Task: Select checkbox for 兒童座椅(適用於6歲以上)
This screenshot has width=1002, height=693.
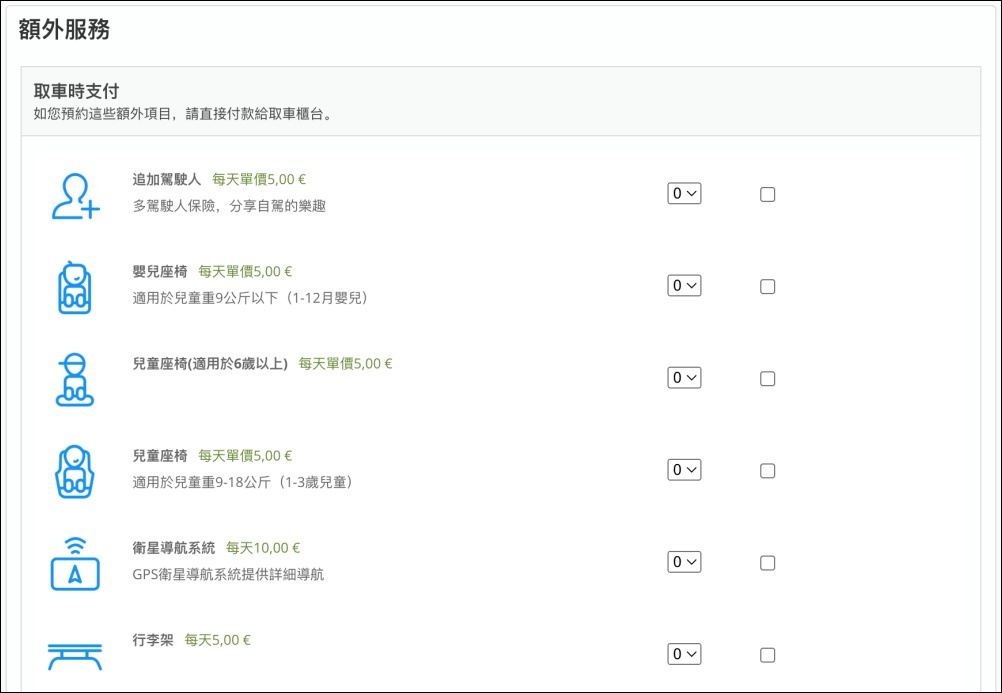Action: pyautogui.click(x=767, y=378)
